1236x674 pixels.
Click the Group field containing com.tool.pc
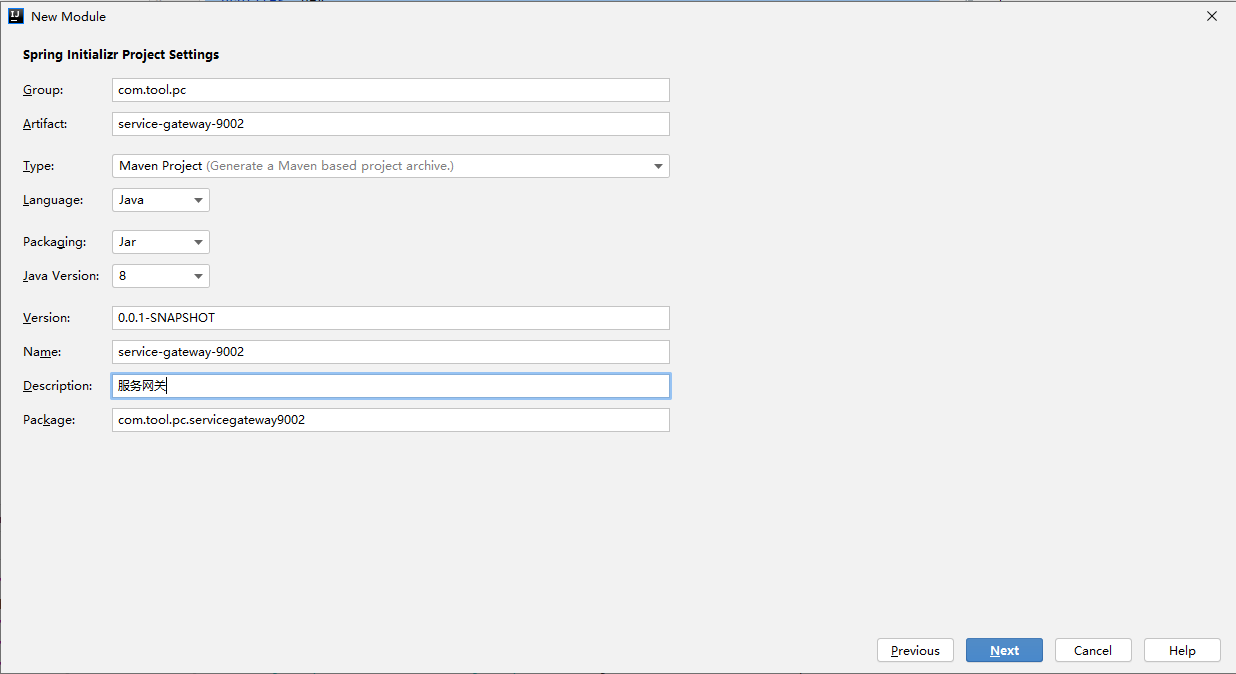(390, 90)
